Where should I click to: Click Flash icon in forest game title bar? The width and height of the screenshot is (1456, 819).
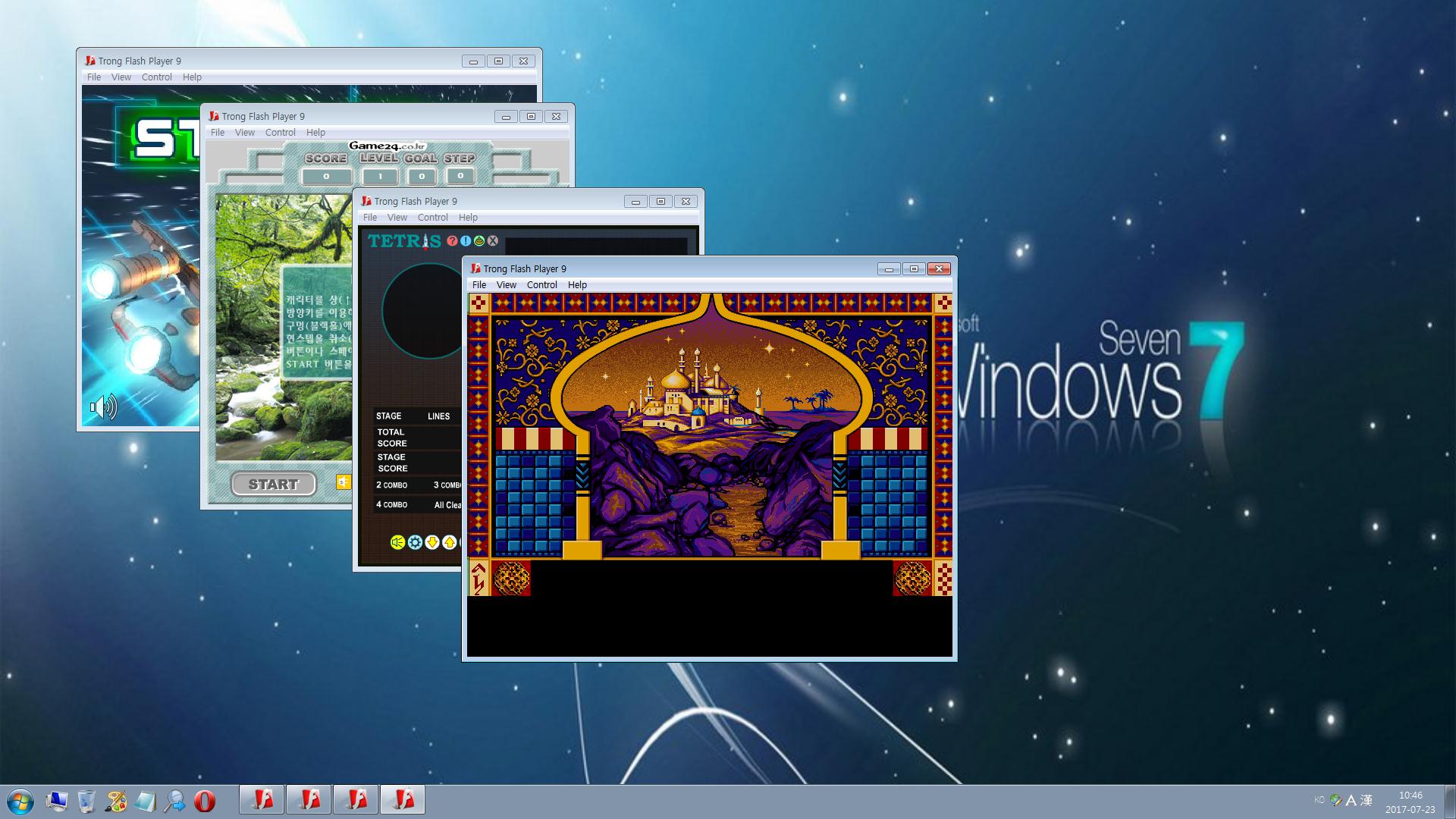tap(214, 116)
